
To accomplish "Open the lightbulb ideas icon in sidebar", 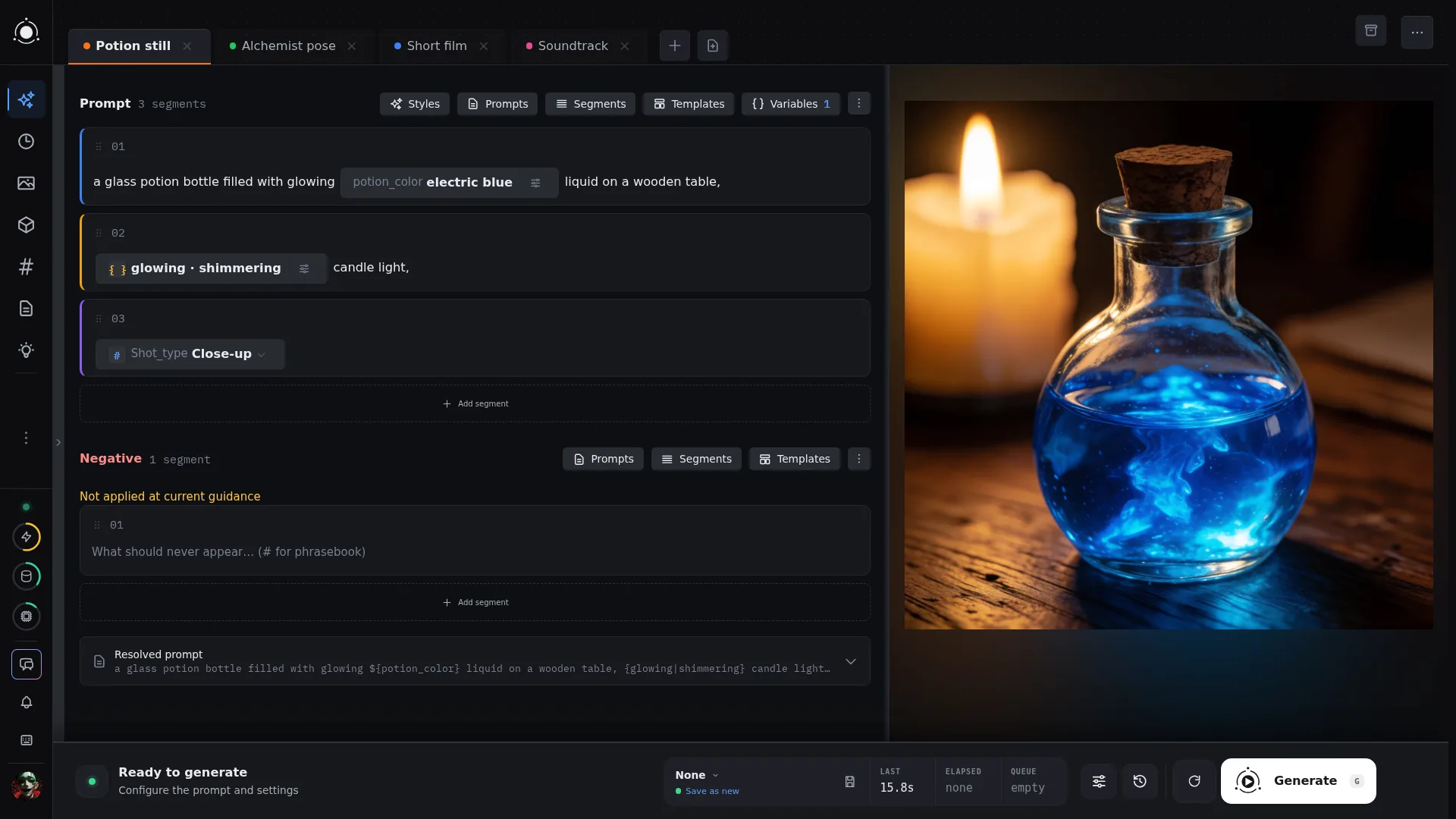I will (27, 350).
